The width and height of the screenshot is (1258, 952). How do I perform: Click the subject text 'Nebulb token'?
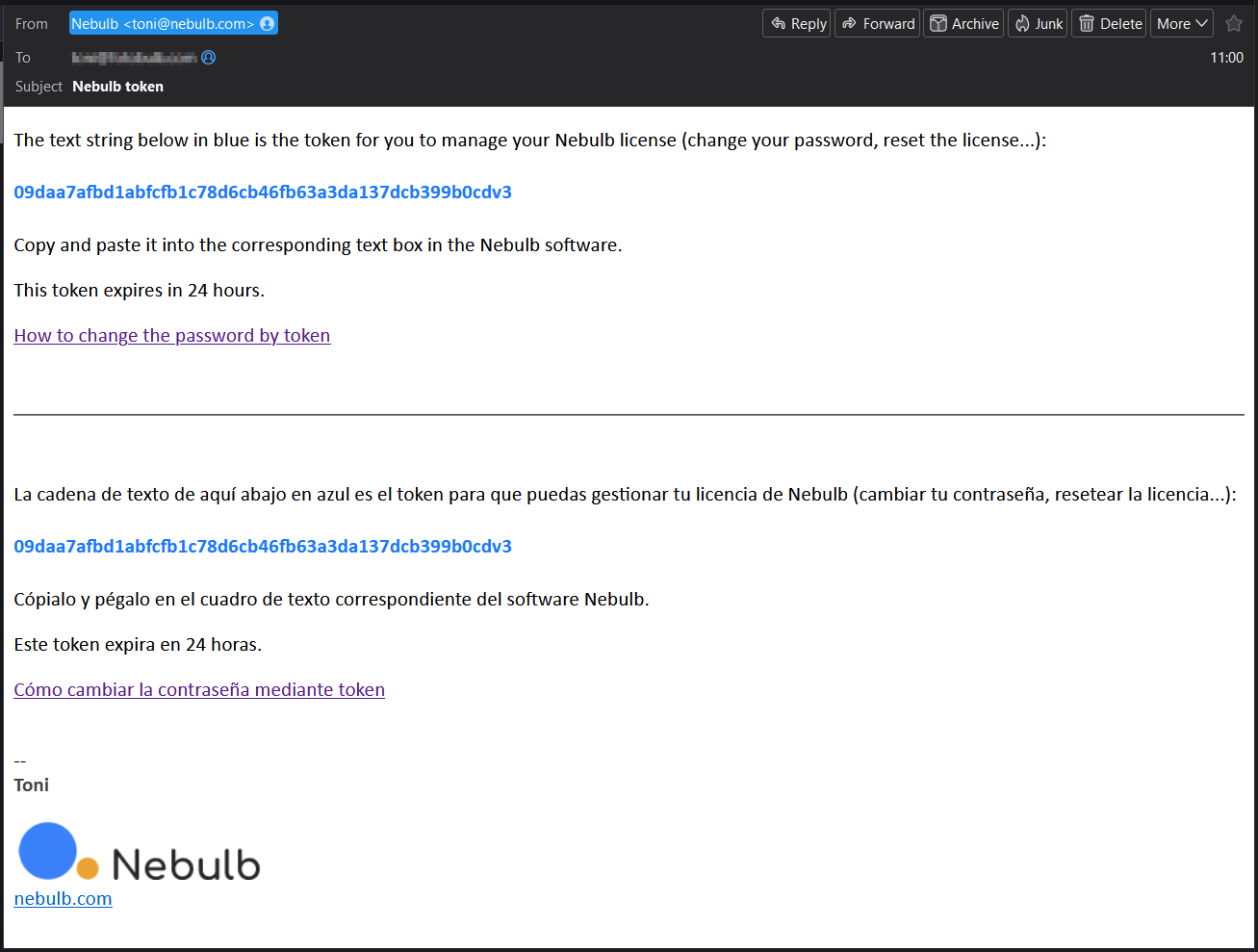pyautogui.click(x=117, y=87)
